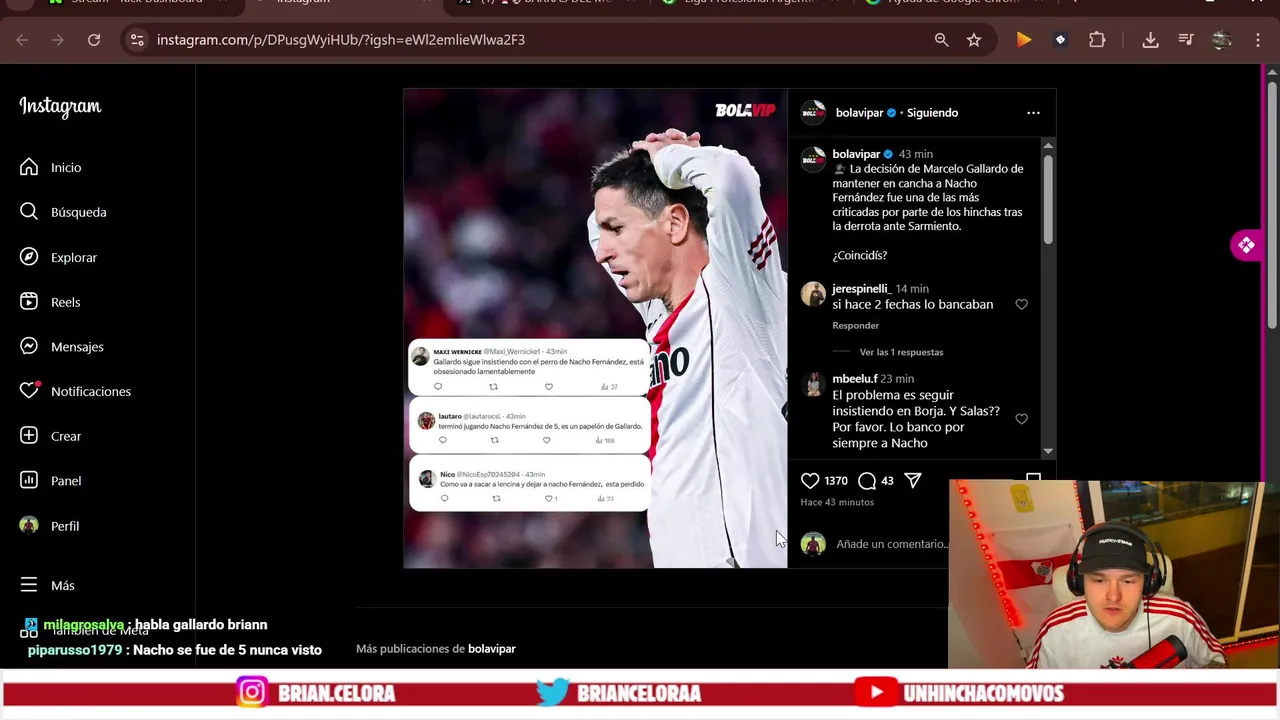Screen dimensions: 1280x720
Task: Share the post using paper plane icon
Action: (913, 481)
